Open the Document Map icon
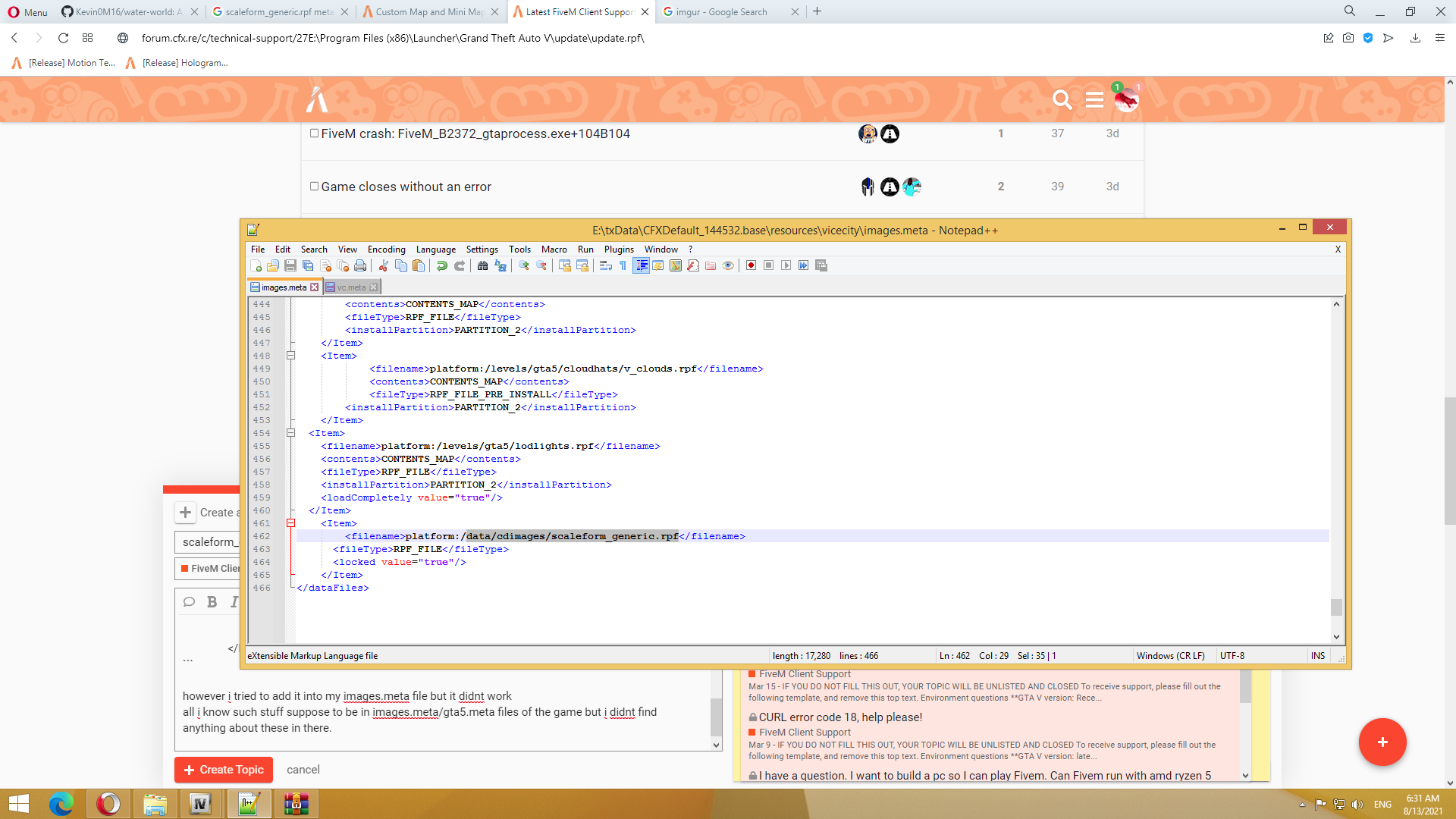The image size is (1456, 819). [675, 265]
